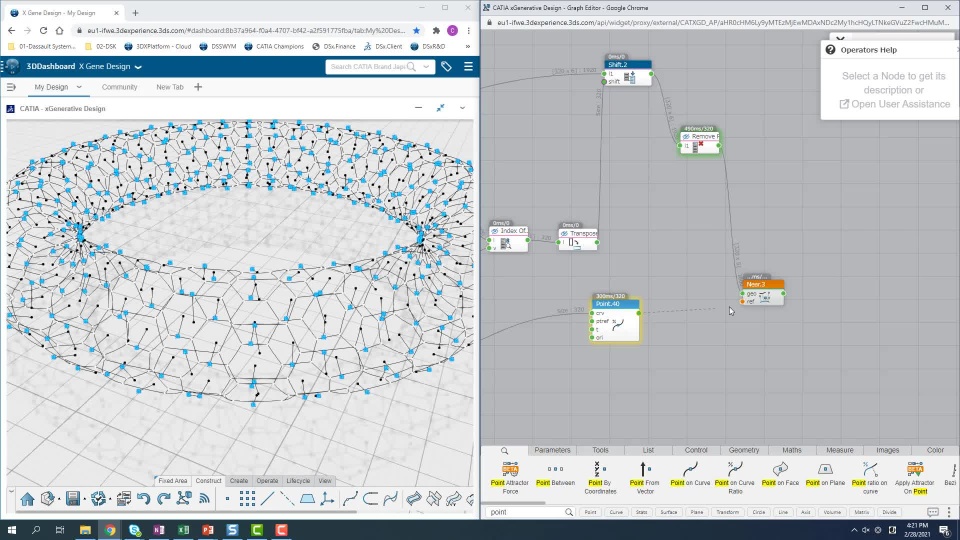Screen dimensions: 960x540
Task: Add Point By Coordinates operator
Action: pos(600,478)
